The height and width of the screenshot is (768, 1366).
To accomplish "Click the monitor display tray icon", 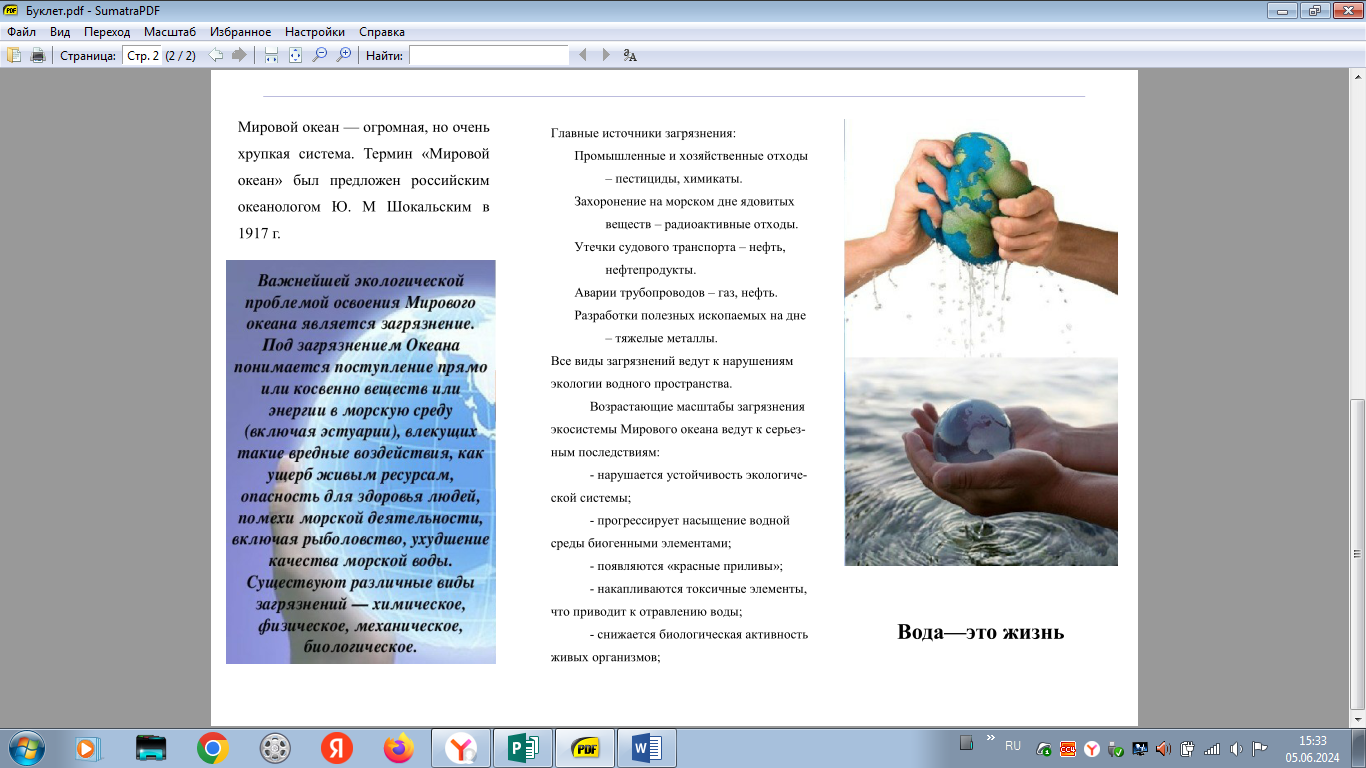I will point(1139,749).
